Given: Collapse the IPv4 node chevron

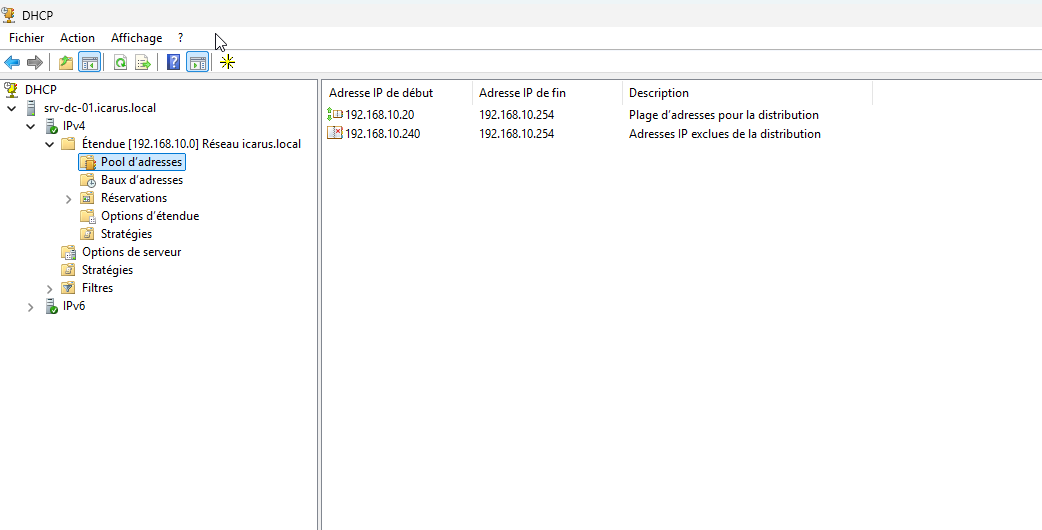Looking at the screenshot, I should (x=31, y=126).
